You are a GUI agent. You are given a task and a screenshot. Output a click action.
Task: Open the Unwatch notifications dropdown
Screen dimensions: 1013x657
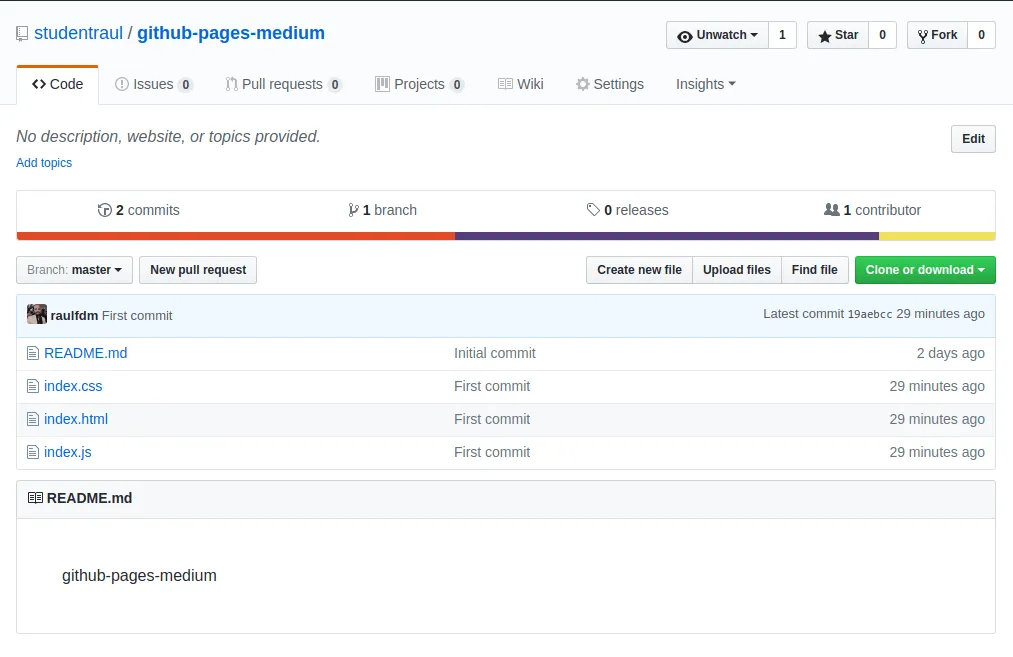click(718, 35)
